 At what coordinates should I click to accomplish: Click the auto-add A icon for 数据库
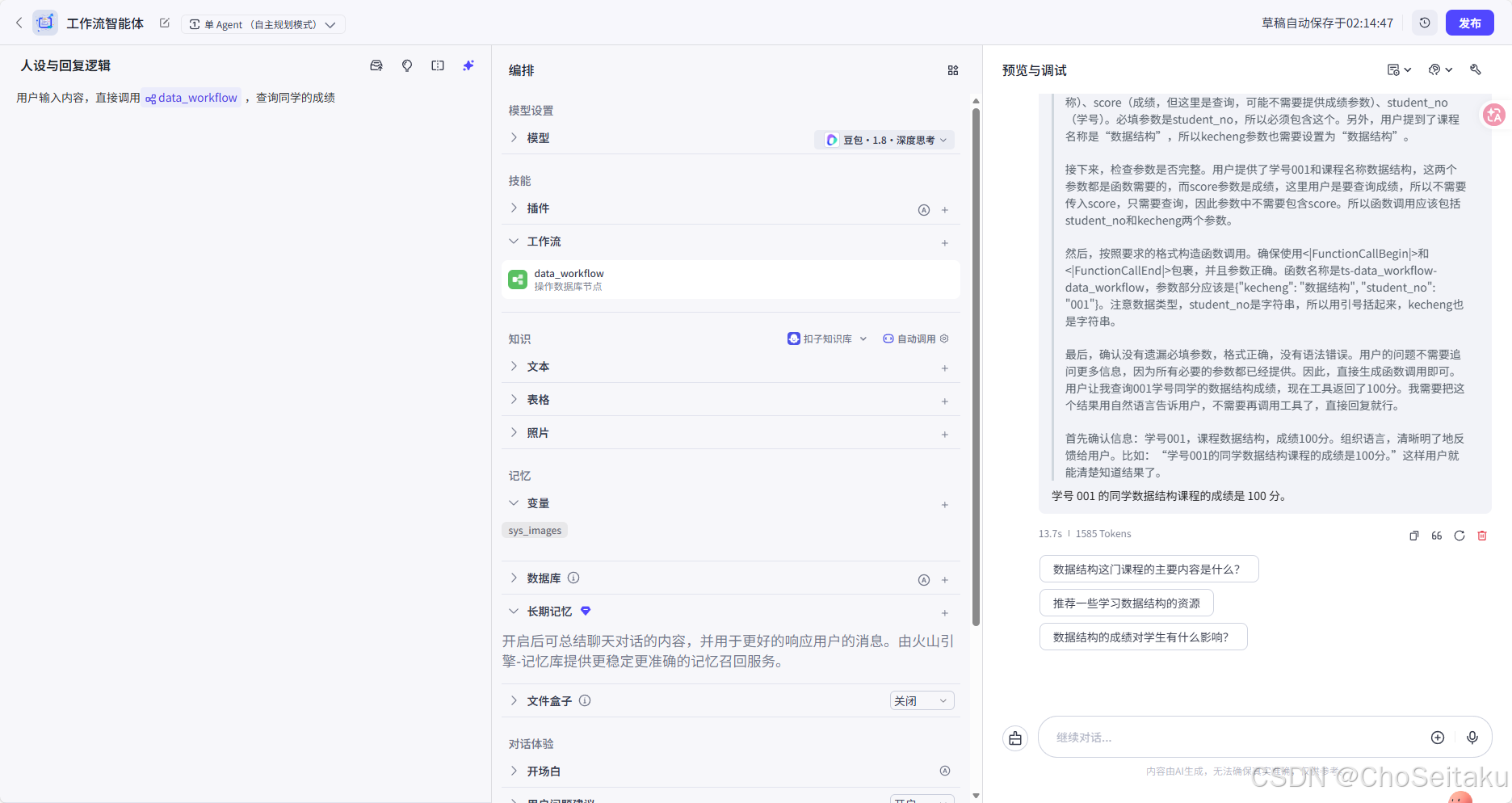(x=924, y=580)
